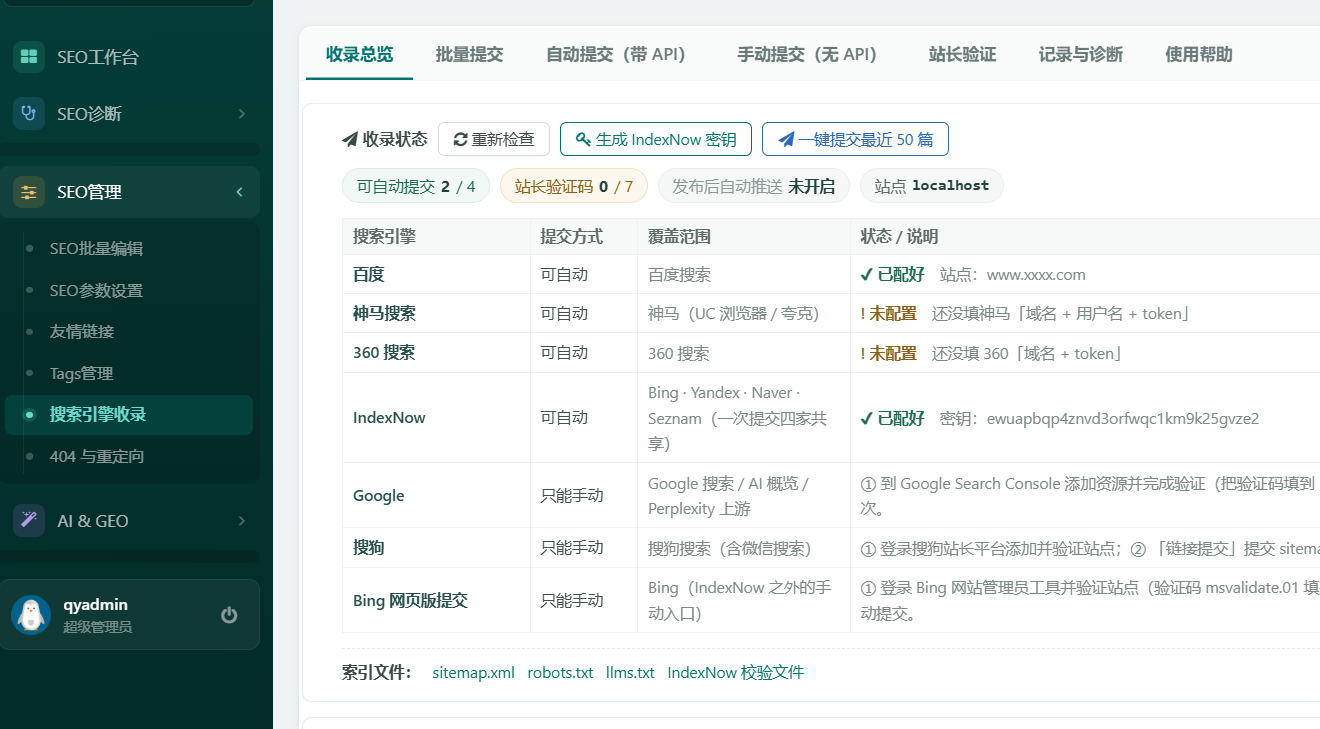The image size is (1320, 729).
Task: Open the 使用帮助 tab
Action: pyautogui.click(x=1199, y=54)
